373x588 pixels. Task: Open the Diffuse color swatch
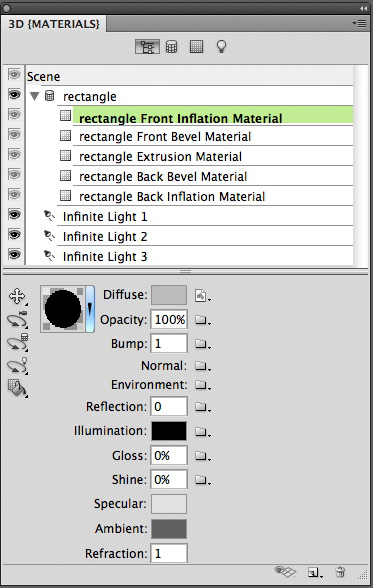[x=169, y=295]
